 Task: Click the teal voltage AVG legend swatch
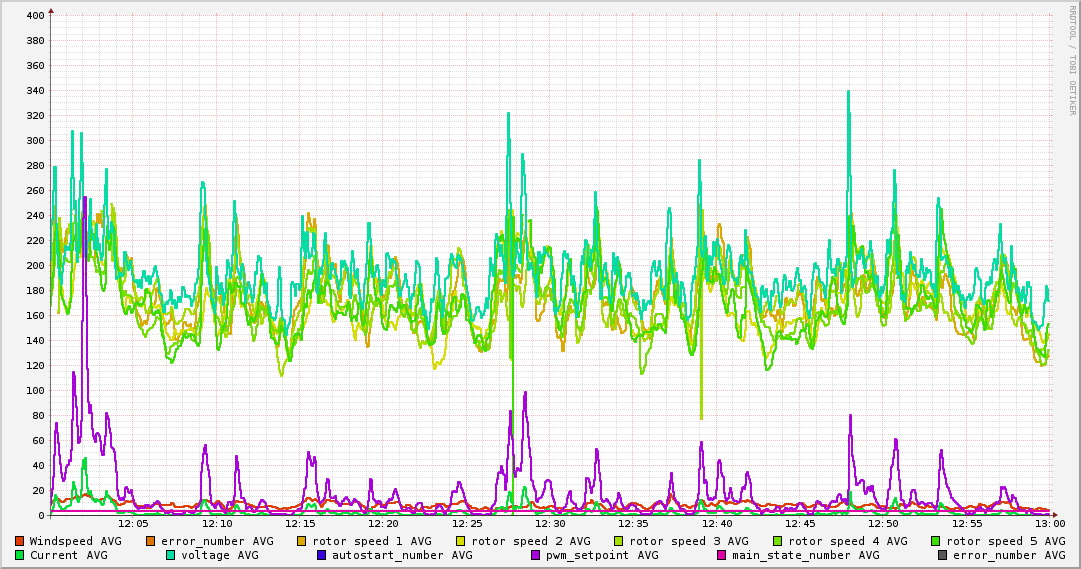coord(171,555)
